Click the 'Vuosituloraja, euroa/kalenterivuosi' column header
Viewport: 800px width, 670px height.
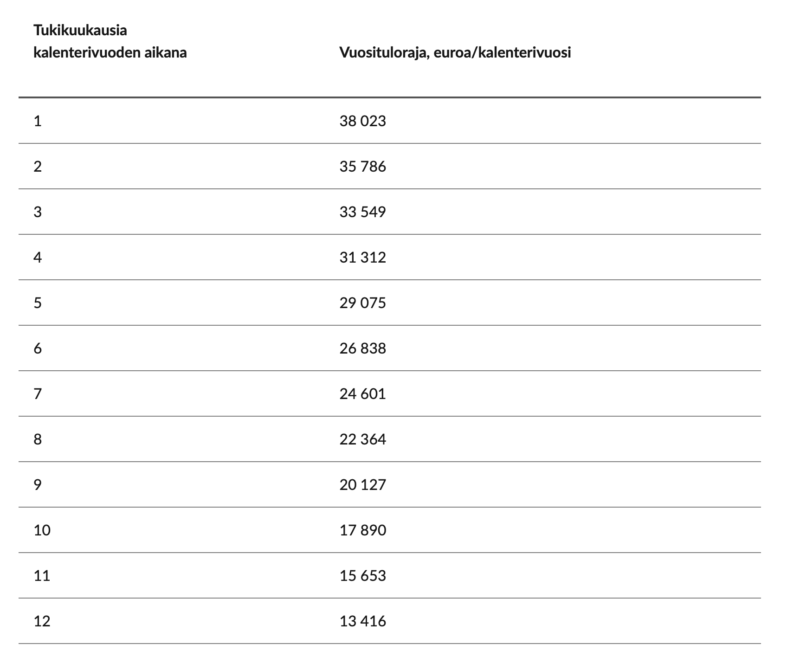click(455, 51)
